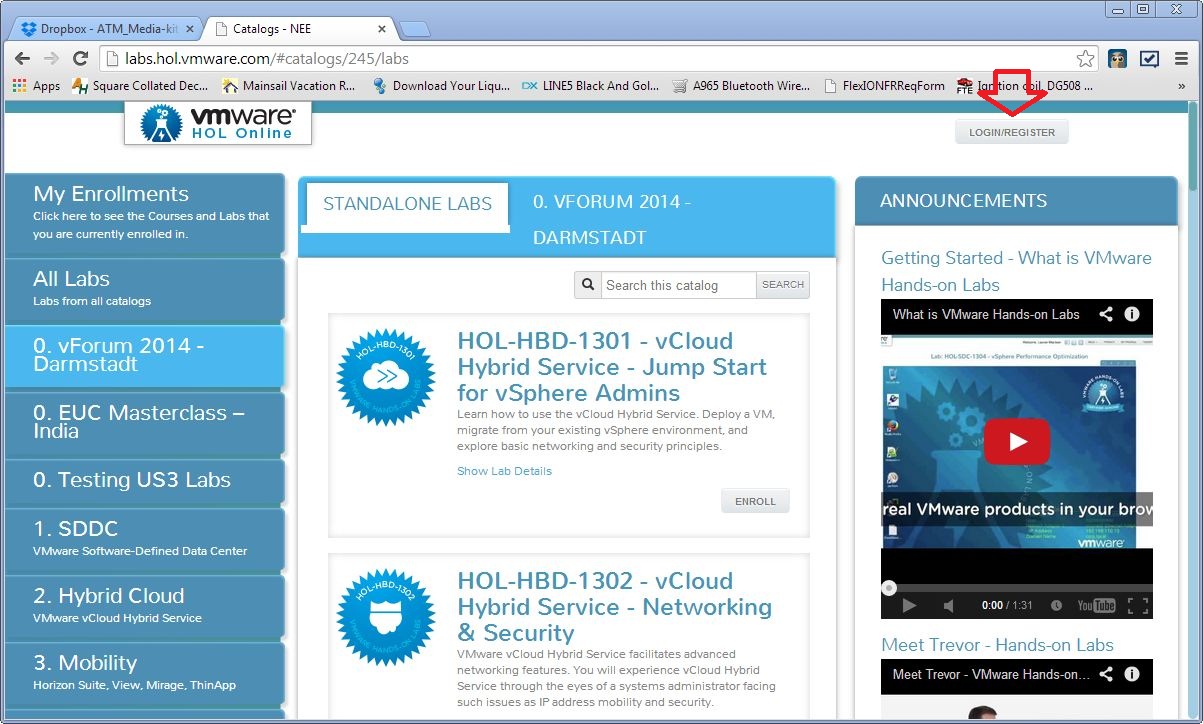
Task: Click the magnifier icon in catalog search
Action: [587, 285]
